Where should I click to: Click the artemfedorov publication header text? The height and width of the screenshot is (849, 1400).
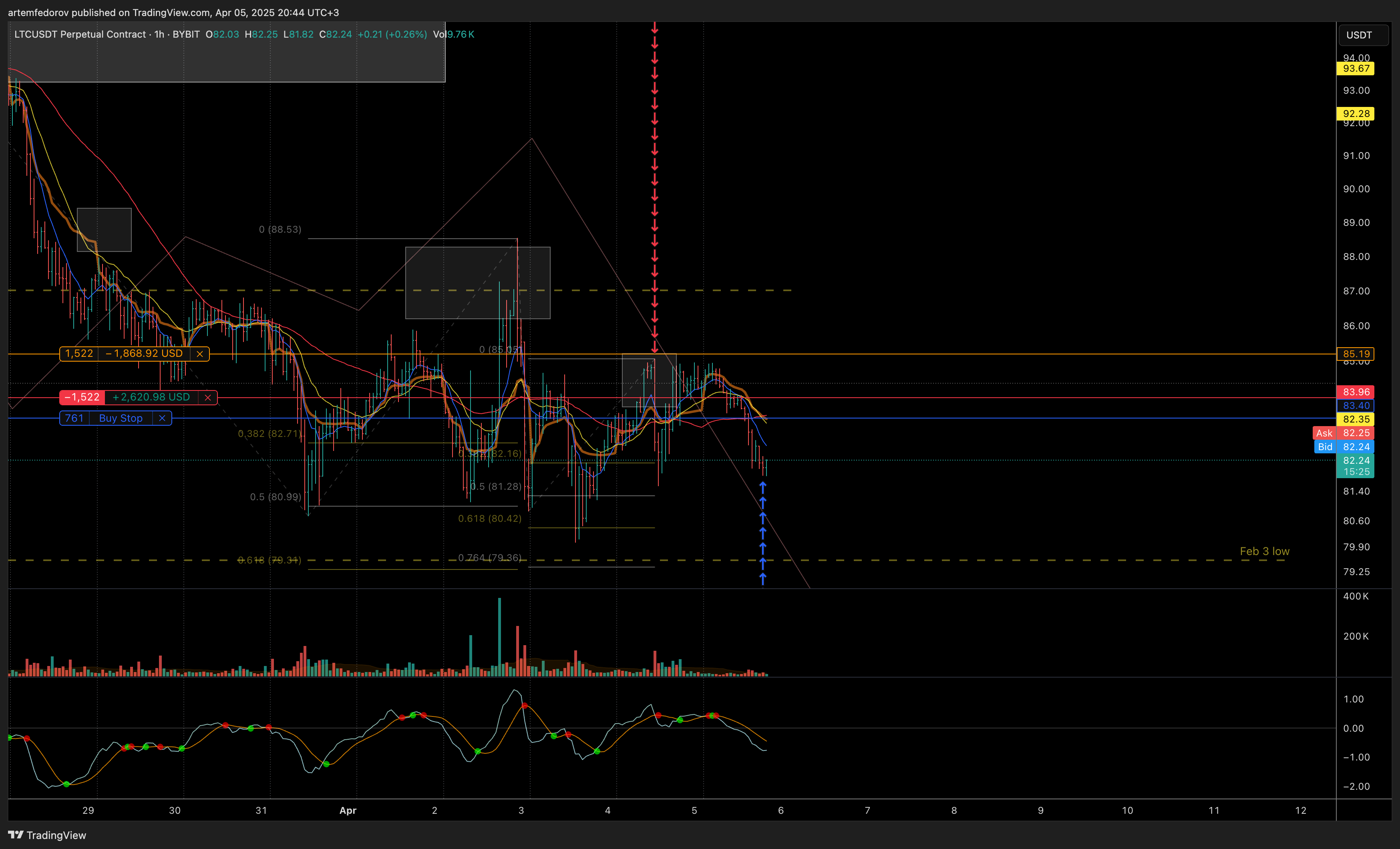pos(173,12)
